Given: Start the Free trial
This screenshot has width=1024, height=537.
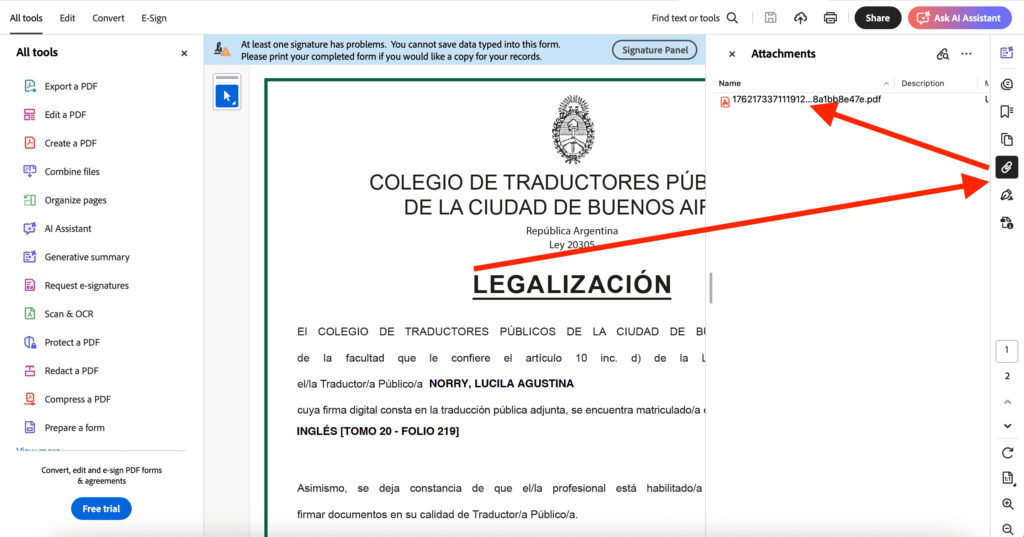Looking at the screenshot, I should tap(101, 508).
